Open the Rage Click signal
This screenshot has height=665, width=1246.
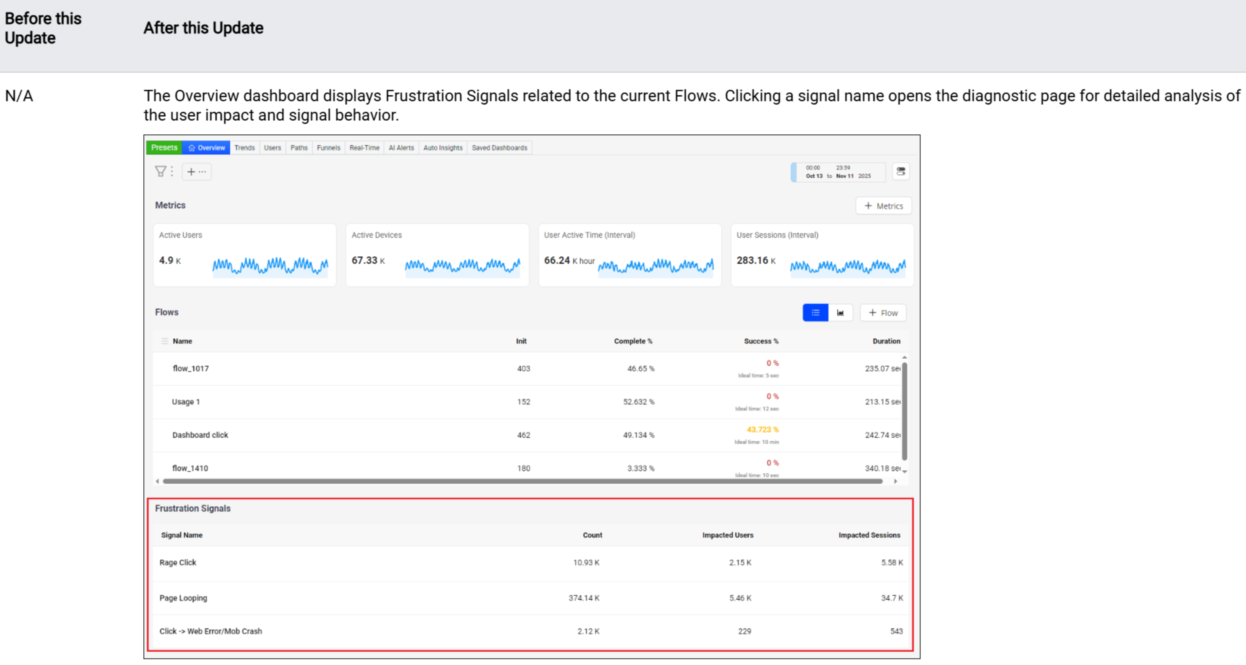pos(178,563)
